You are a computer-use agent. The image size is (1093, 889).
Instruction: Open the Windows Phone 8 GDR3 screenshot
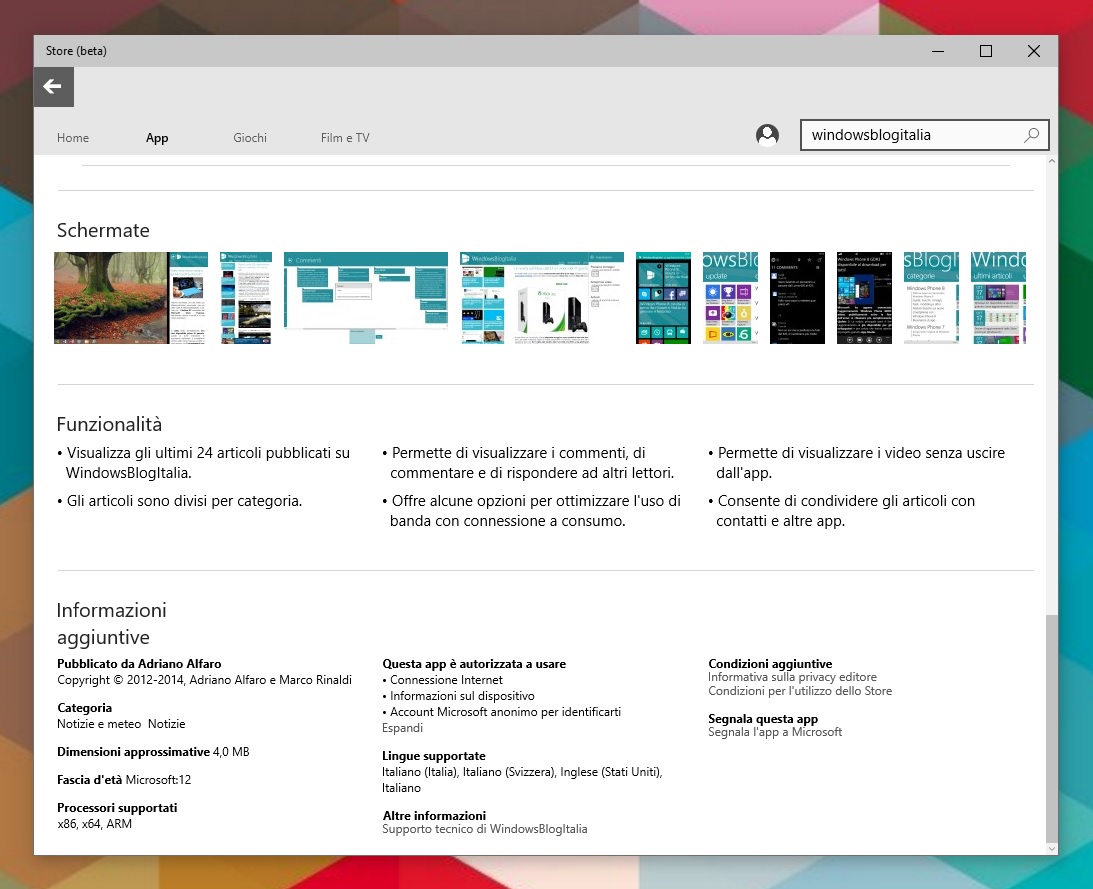[x=864, y=298]
